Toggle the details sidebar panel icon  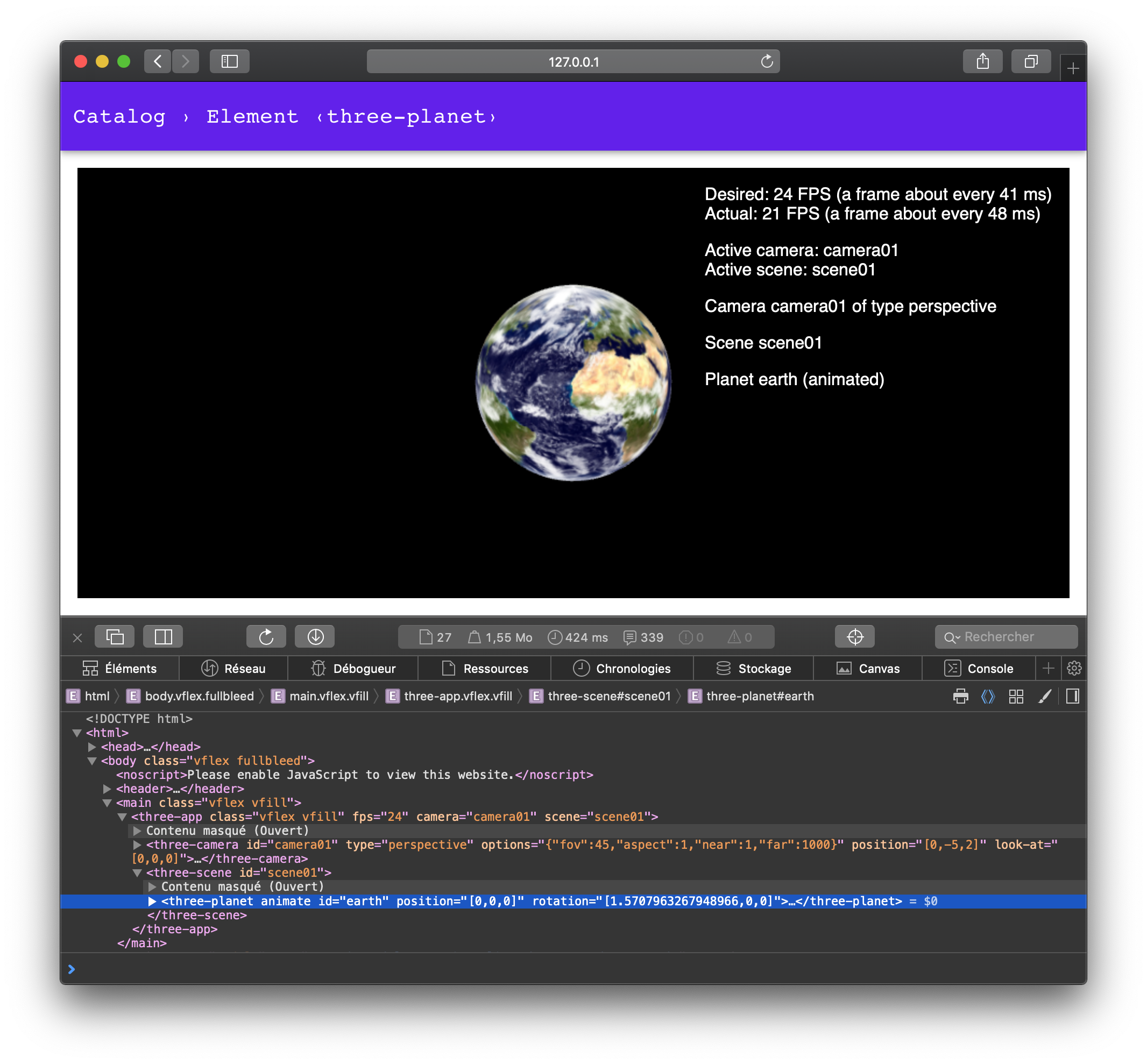click(x=1073, y=697)
